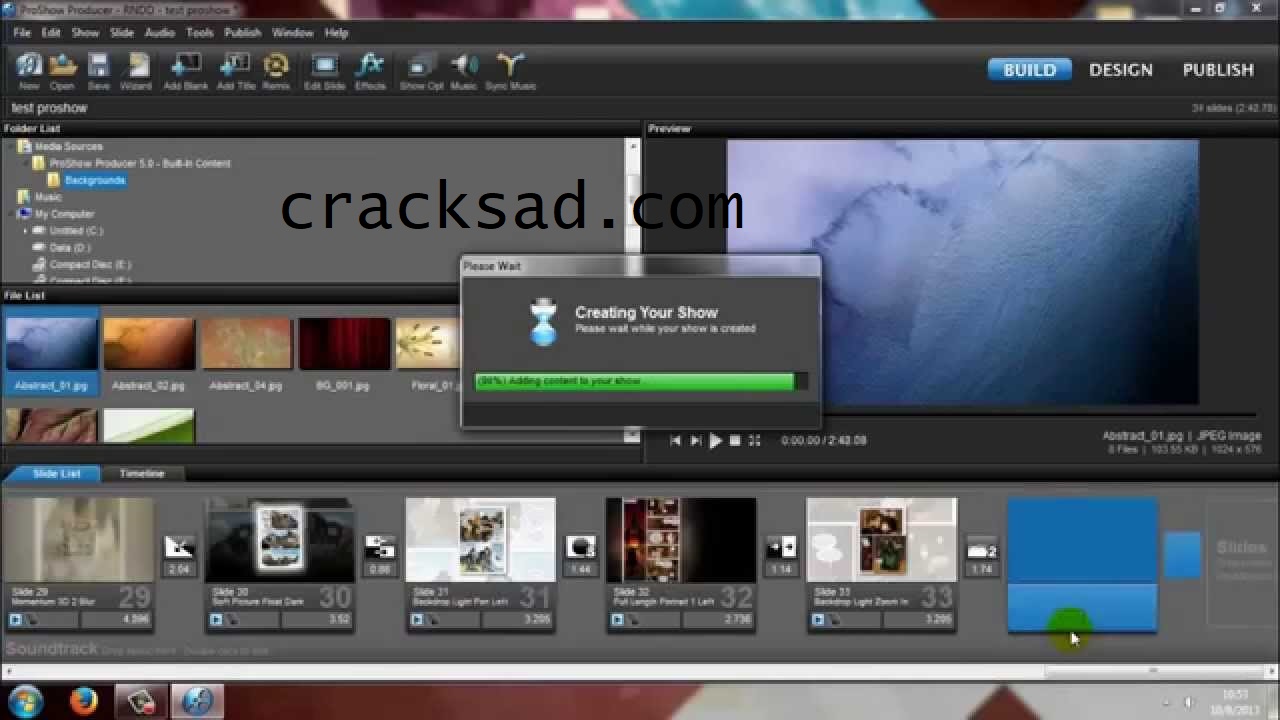Select Data (D:) drive in Folder List
This screenshot has height=720, width=1280.
click(x=69, y=248)
